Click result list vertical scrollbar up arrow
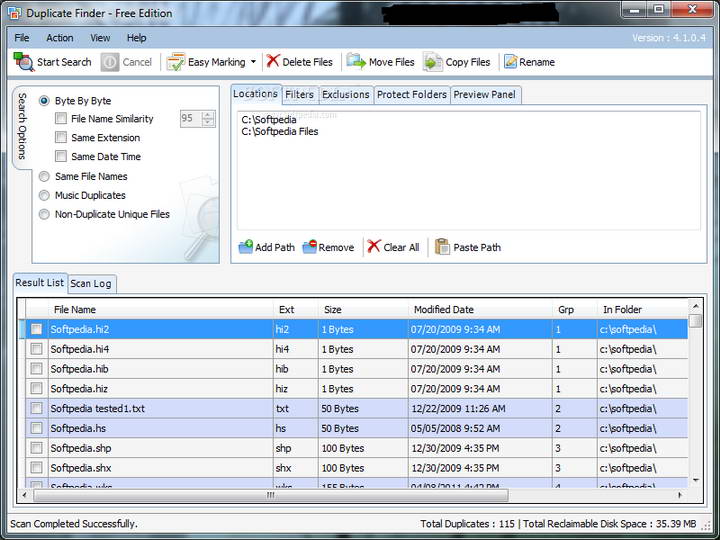The width and height of the screenshot is (720, 540). click(x=696, y=306)
